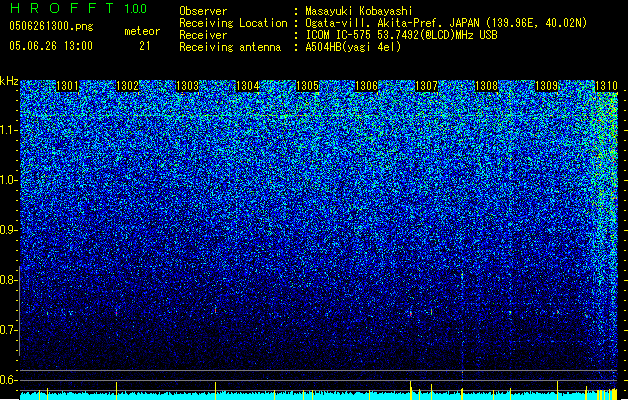Click the 0.7 kHz axis tick label

tap(8, 330)
